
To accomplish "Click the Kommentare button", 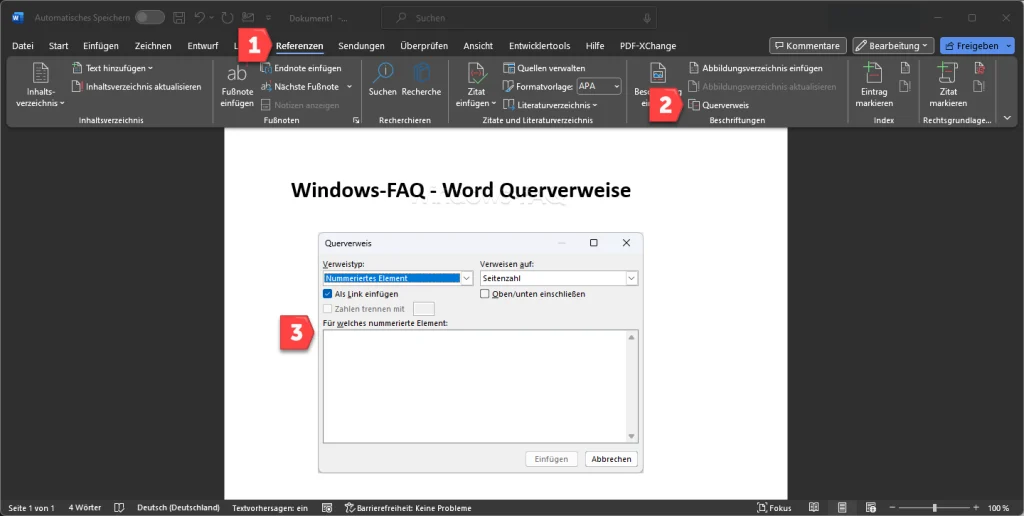I will 808,46.
